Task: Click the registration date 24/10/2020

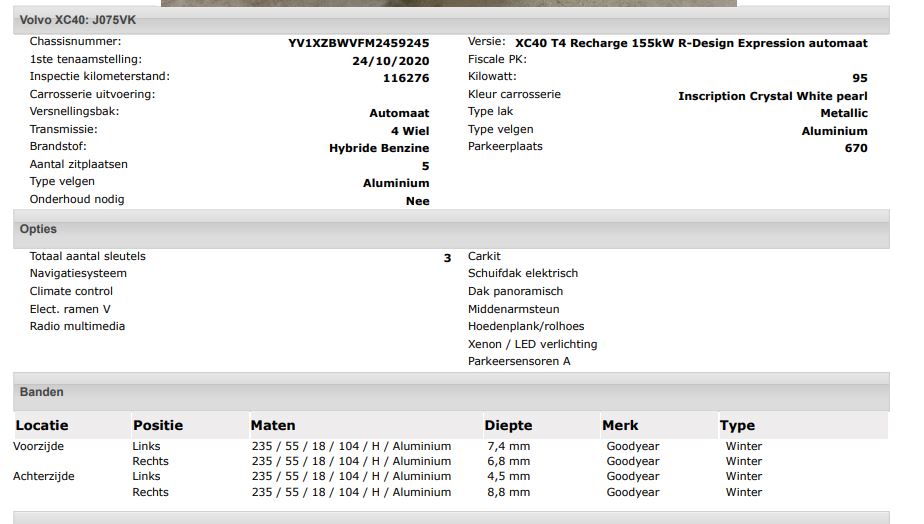Action: pyautogui.click(x=390, y=60)
